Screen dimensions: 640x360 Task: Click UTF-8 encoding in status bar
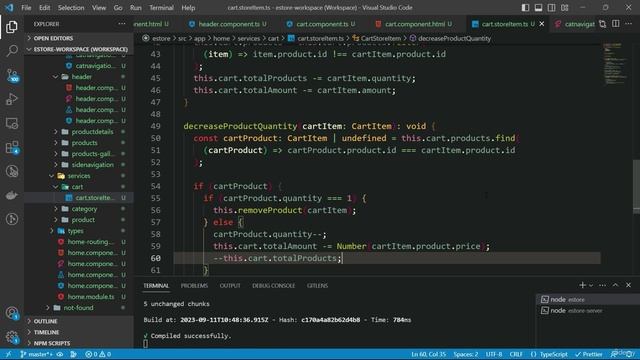tap(494, 354)
